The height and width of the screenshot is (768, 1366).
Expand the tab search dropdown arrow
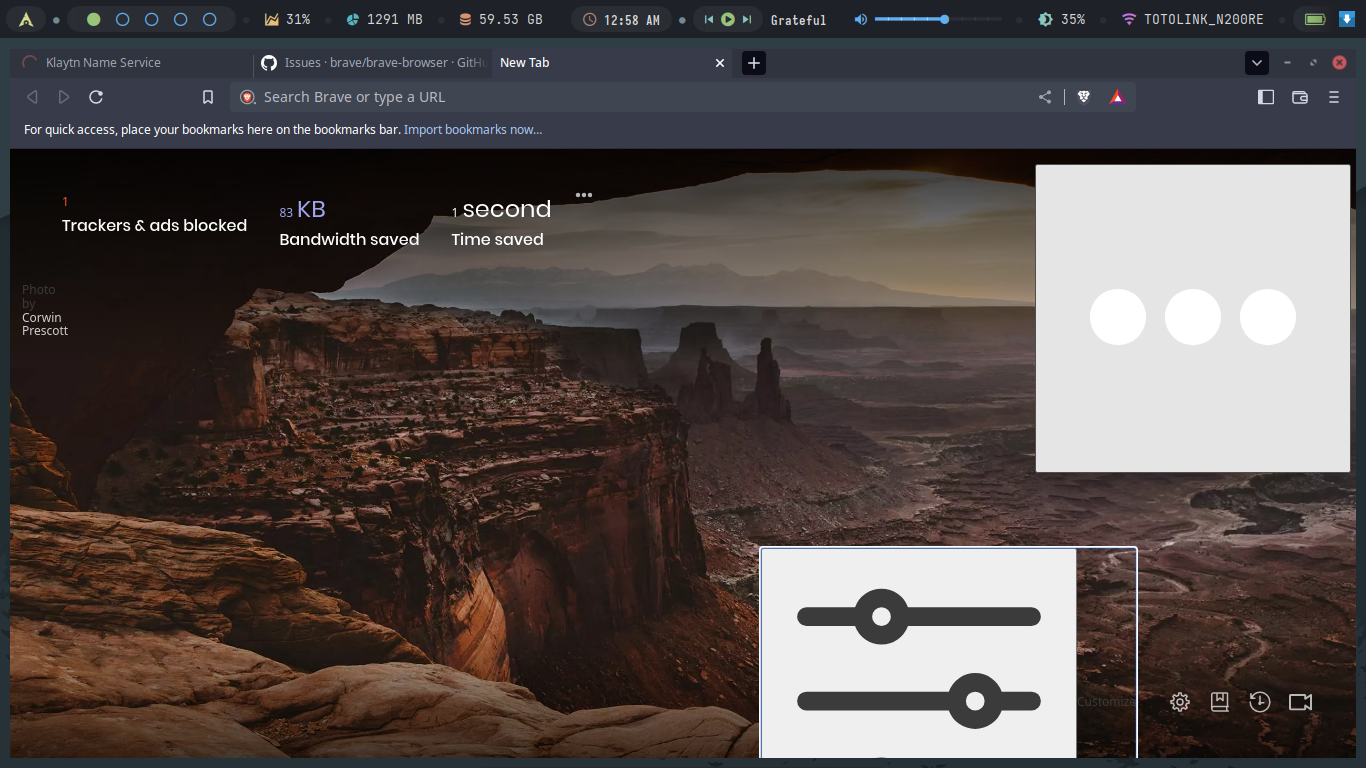(x=1257, y=63)
